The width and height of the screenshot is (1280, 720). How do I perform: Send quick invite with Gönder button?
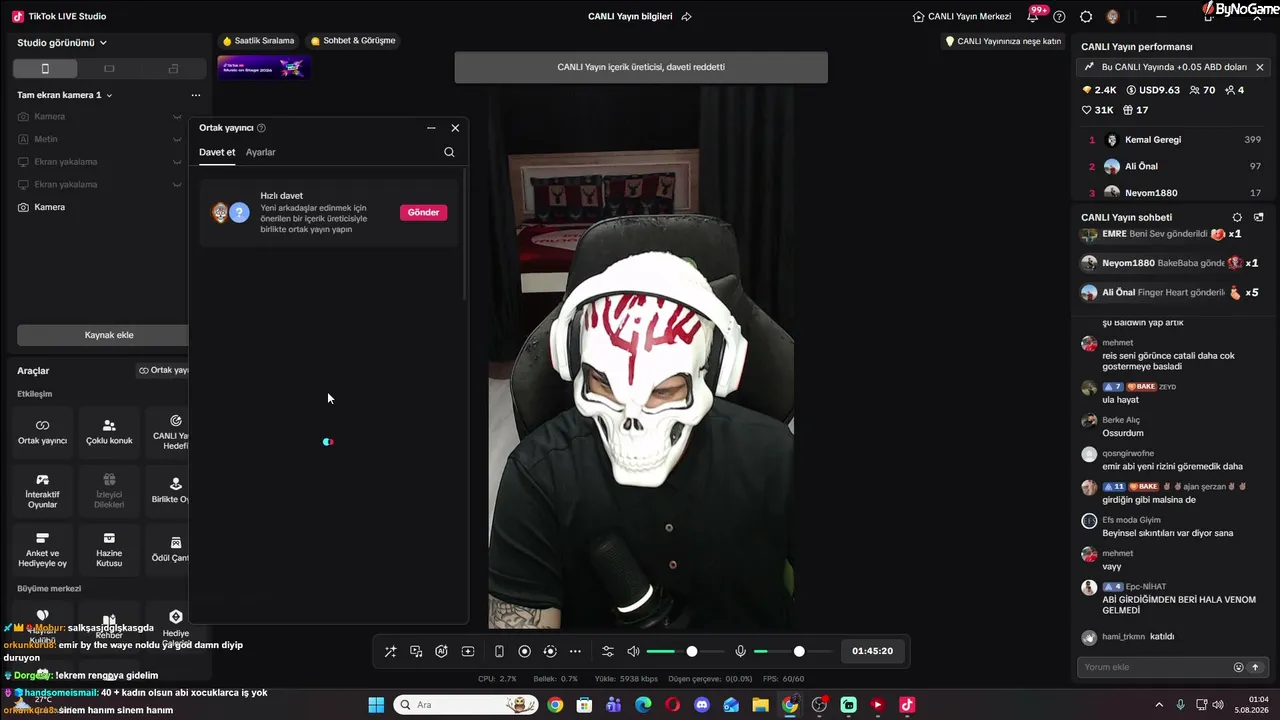(x=423, y=212)
